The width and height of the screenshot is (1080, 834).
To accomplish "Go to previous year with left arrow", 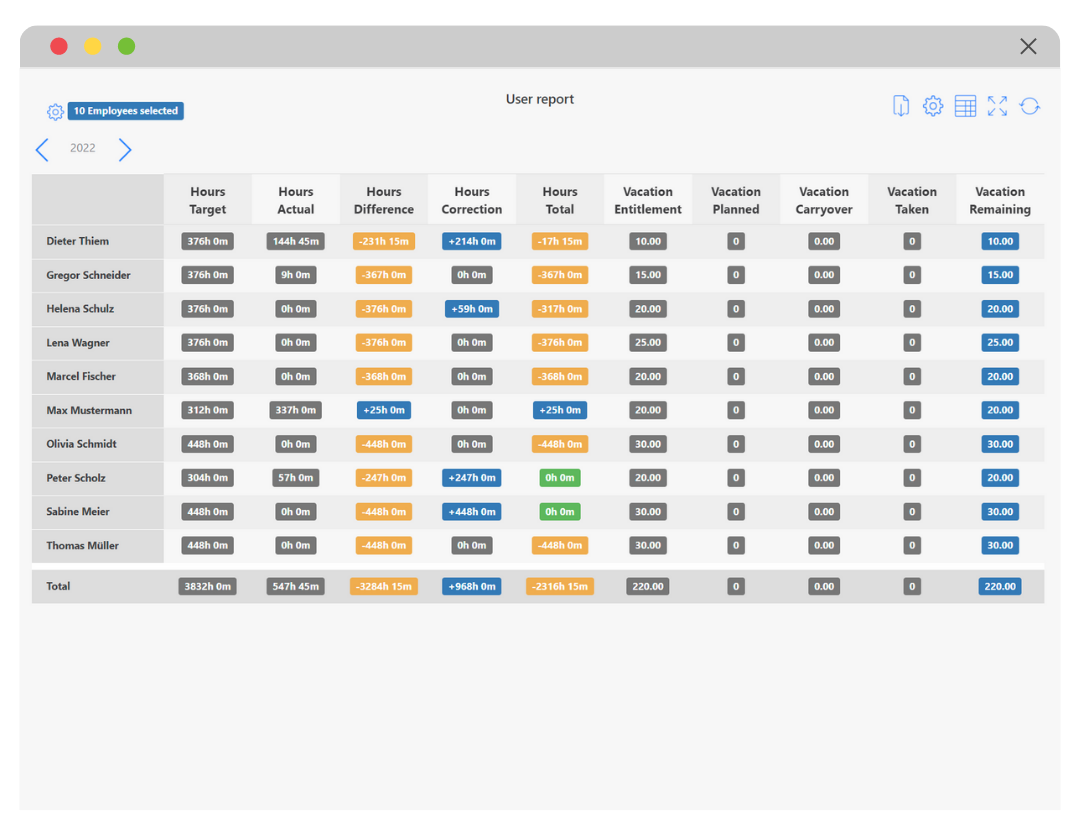I will coord(42,150).
